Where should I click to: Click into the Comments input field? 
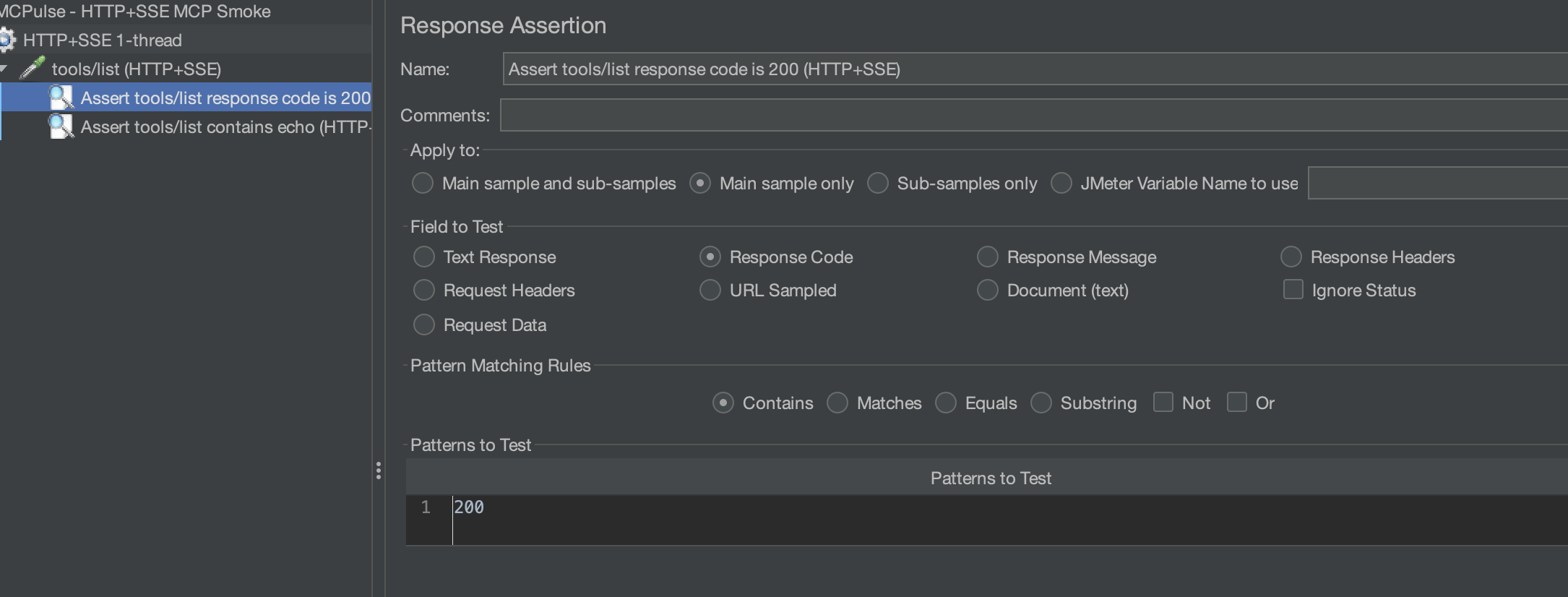tap(1033, 115)
